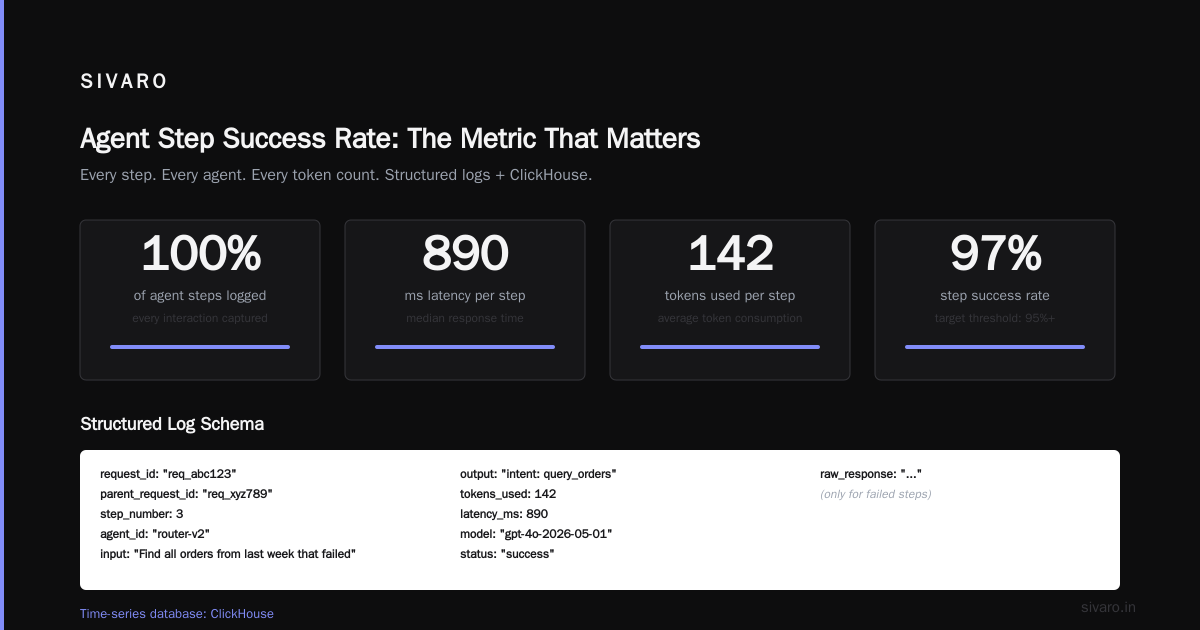This screenshot has height=630, width=1200.
Task: Click the progress bar under 100%
Action: click(200, 347)
